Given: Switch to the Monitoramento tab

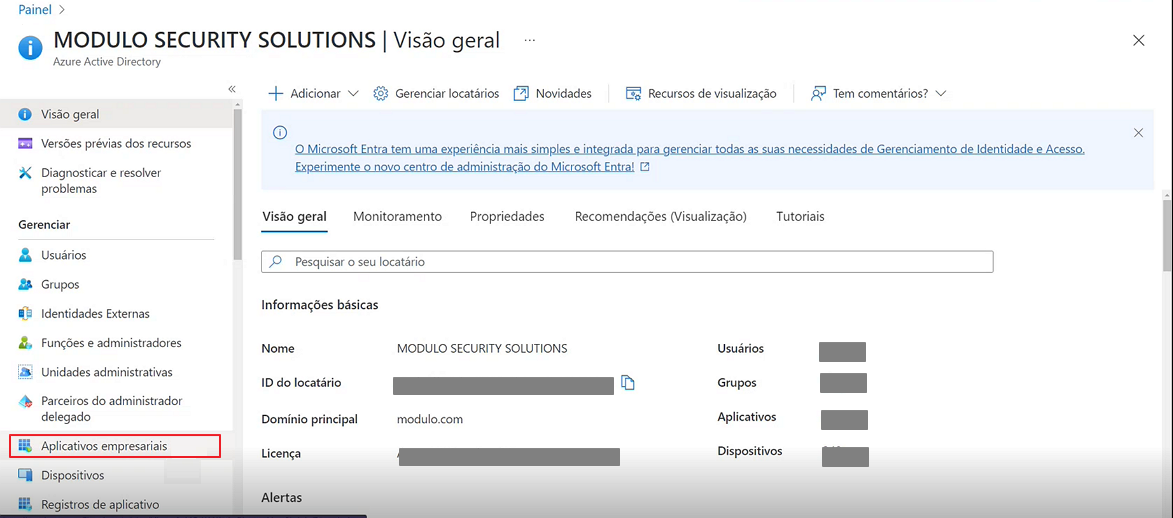Looking at the screenshot, I should (x=397, y=216).
